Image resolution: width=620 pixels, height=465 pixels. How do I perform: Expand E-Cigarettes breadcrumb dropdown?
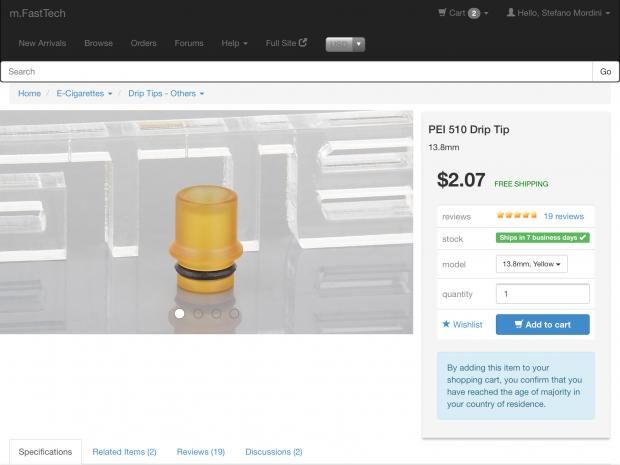pyautogui.click(x=84, y=93)
